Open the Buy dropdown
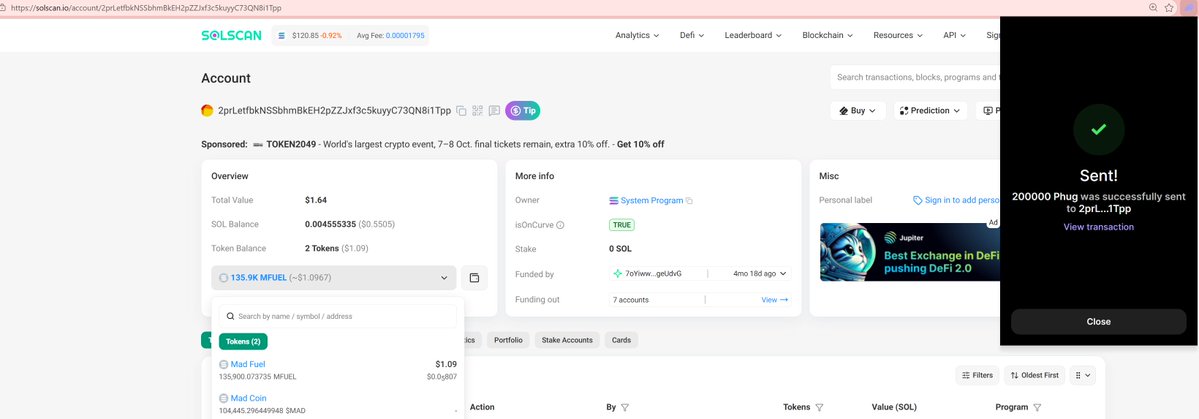 pyautogui.click(x=858, y=111)
